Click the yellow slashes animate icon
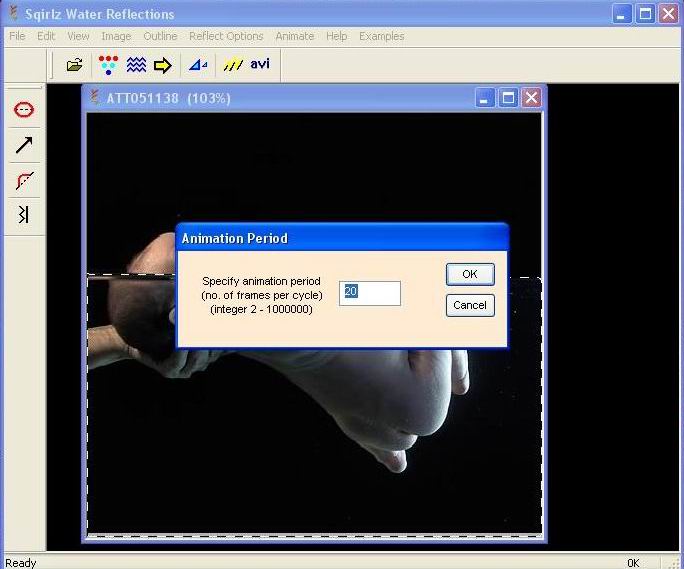 tap(233, 65)
